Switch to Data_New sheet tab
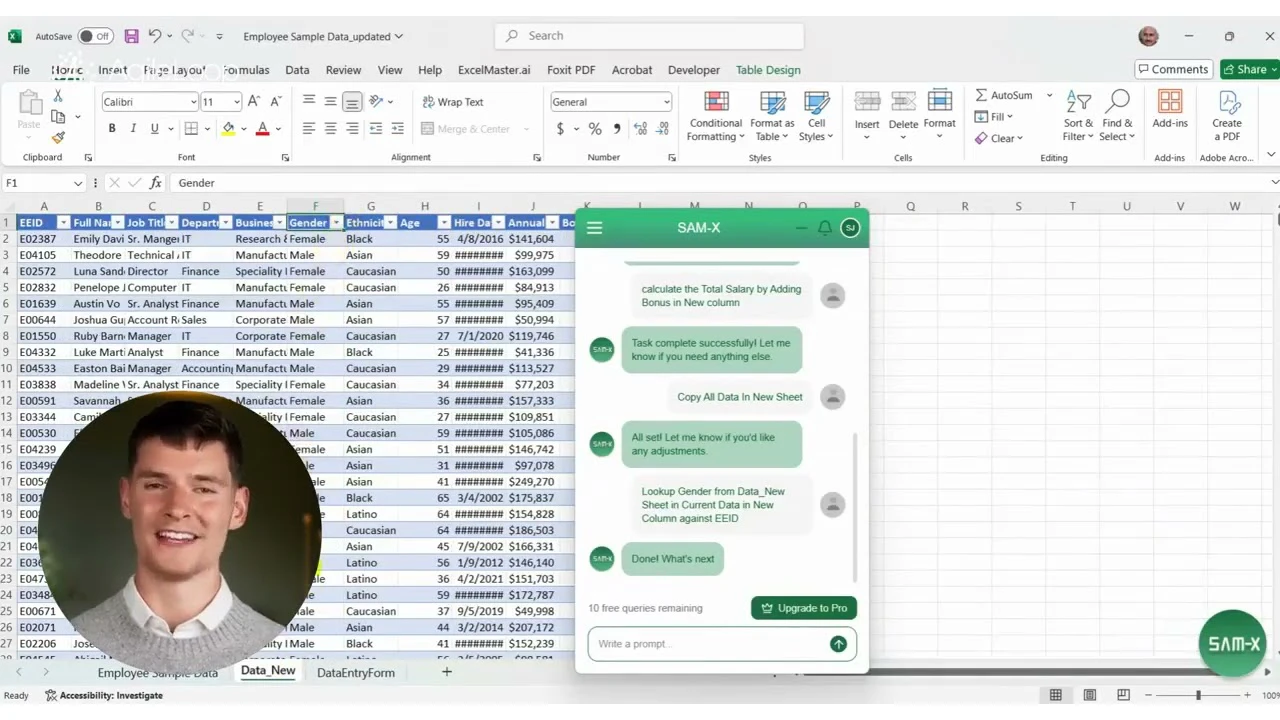 (x=268, y=671)
